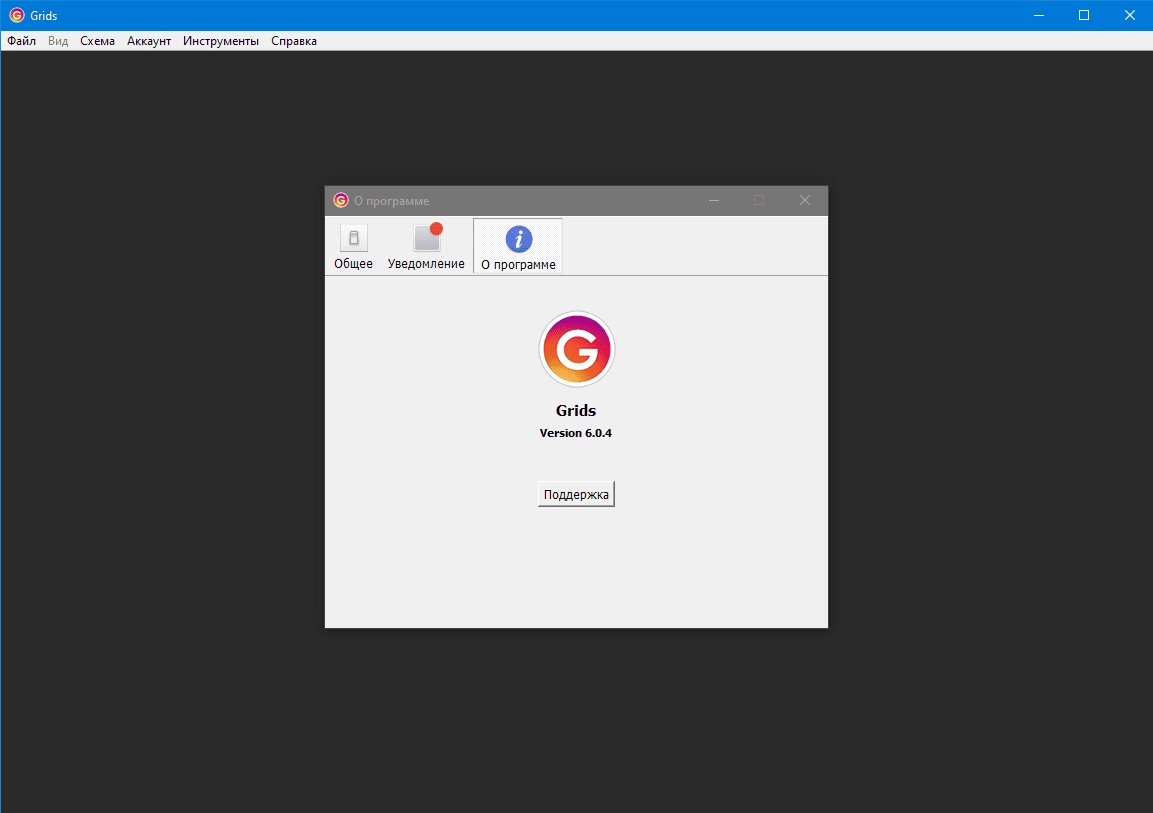This screenshot has height=813, width=1153.
Task: Click the bold Grids name under the logo
Action: pyautogui.click(x=576, y=410)
